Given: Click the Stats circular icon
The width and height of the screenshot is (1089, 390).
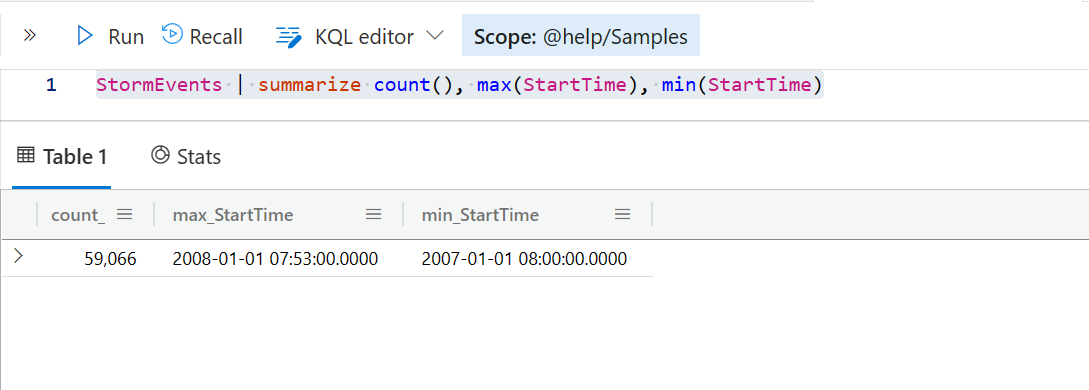Looking at the screenshot, I should coord(160,155).
